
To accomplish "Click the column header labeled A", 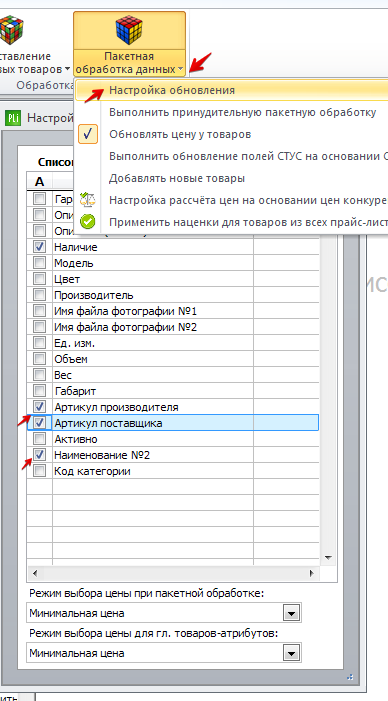I will [x=40, y=182].
